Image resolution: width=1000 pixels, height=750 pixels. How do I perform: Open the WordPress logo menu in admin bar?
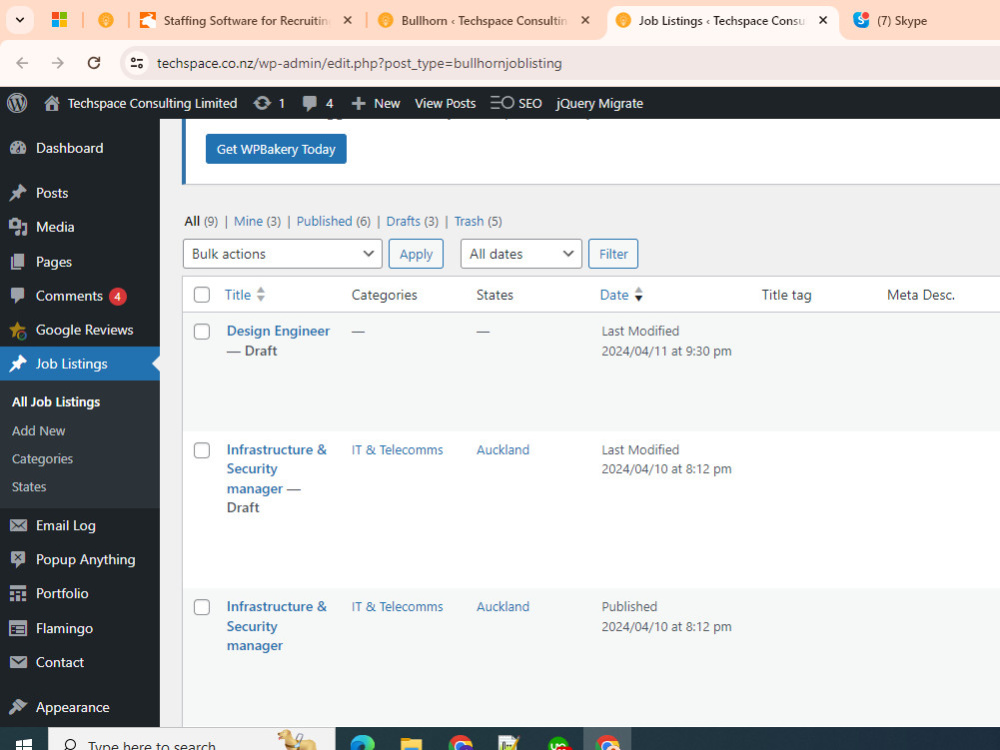tap(16, 103)
